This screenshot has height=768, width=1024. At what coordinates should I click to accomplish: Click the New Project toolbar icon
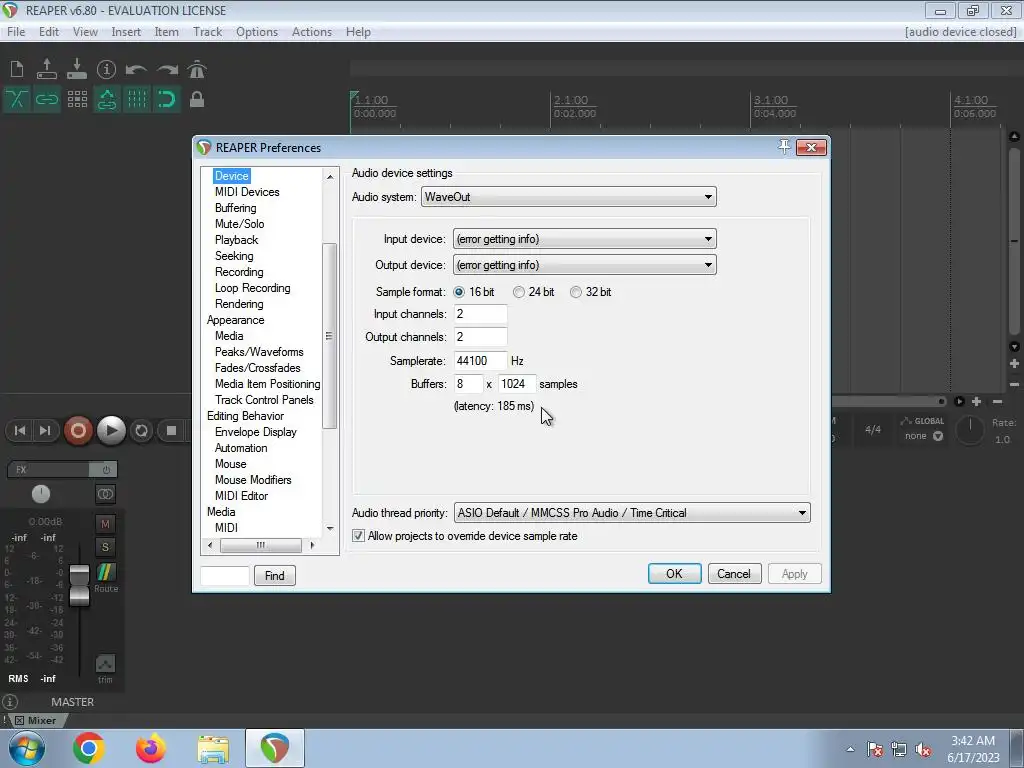pyautogui.click(x=17, y=69)
